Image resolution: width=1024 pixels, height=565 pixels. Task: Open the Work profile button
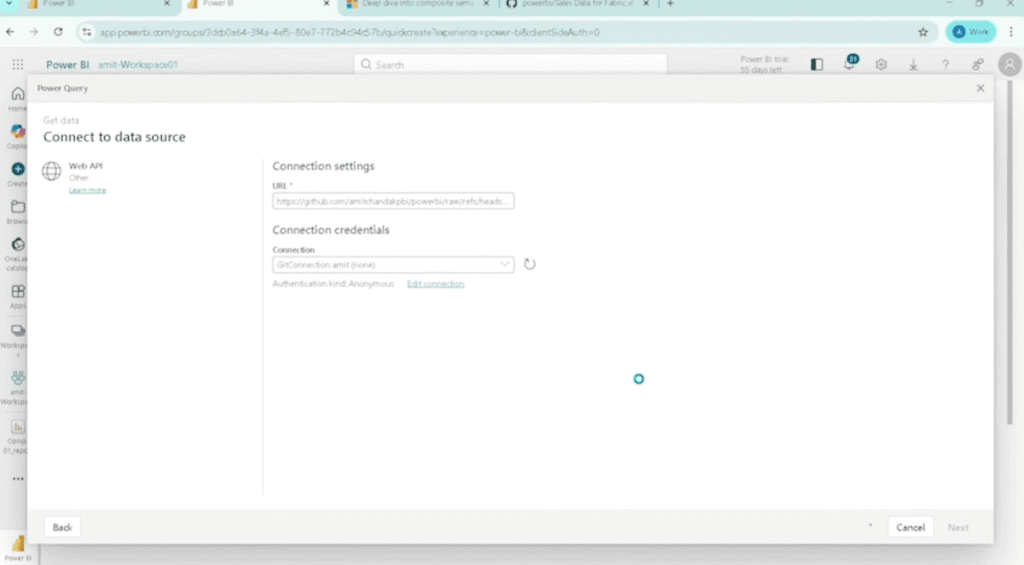[x=970, y=31]
